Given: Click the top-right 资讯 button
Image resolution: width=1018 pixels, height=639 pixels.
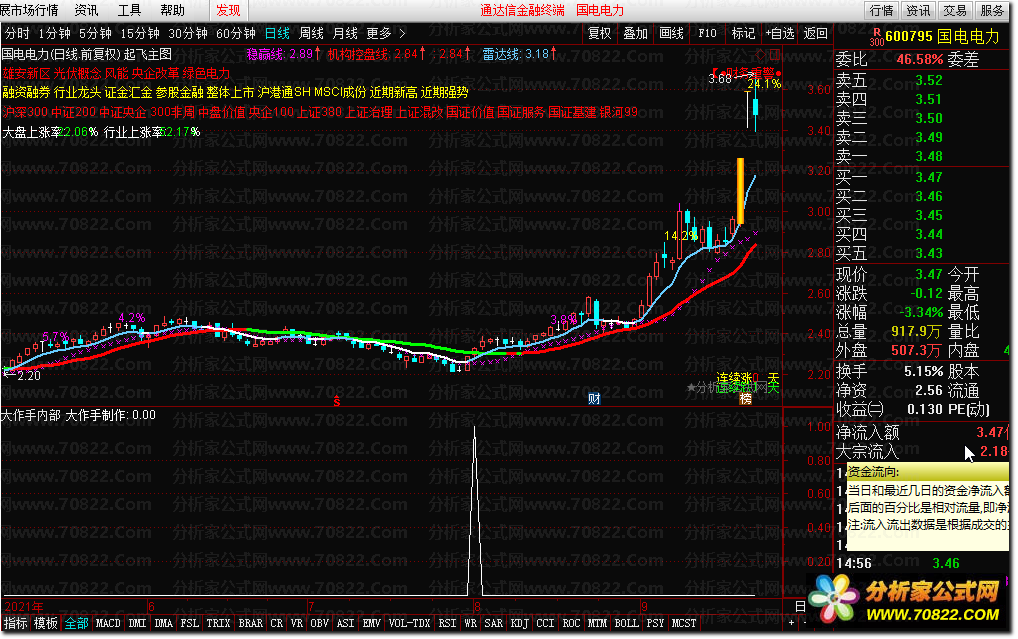Looking at the screenshot, I should 918,10.
